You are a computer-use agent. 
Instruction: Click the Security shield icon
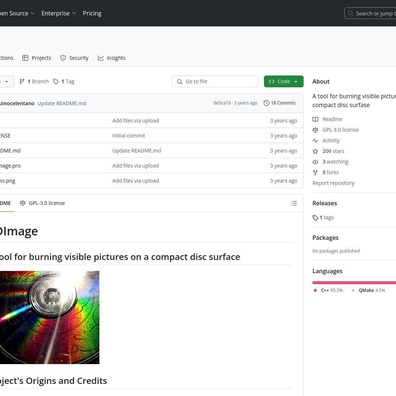pos(63,58)
